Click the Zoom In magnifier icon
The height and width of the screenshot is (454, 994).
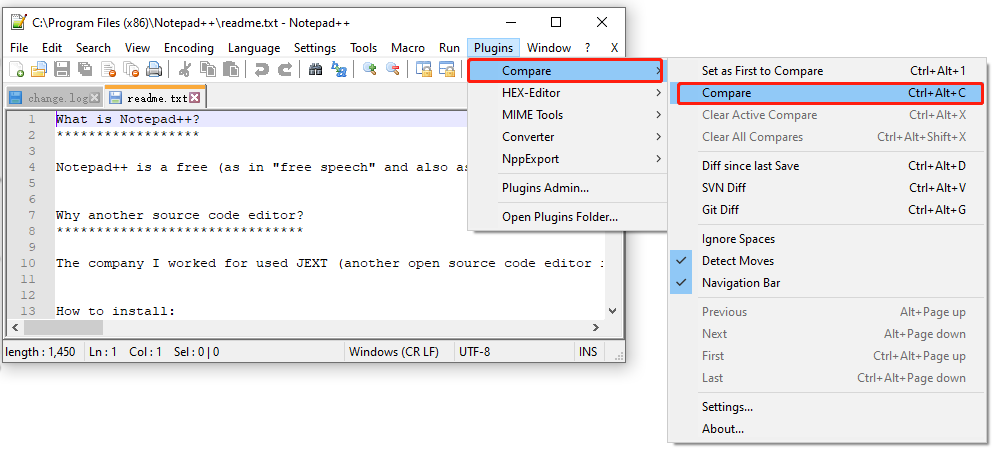(x=370, y=69)
